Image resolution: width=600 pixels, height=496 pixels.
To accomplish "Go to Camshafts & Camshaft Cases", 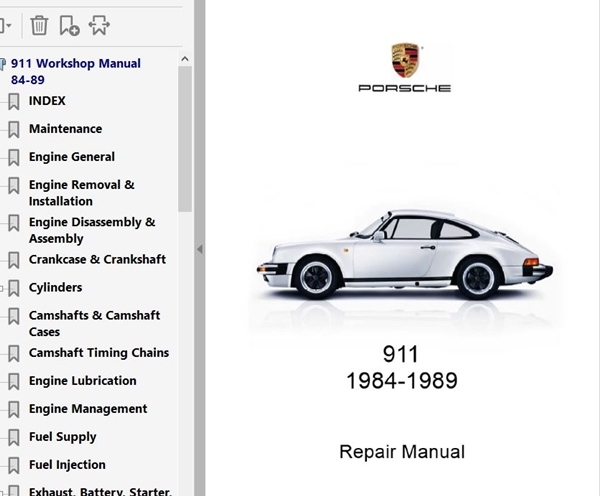I will [95, 323].
